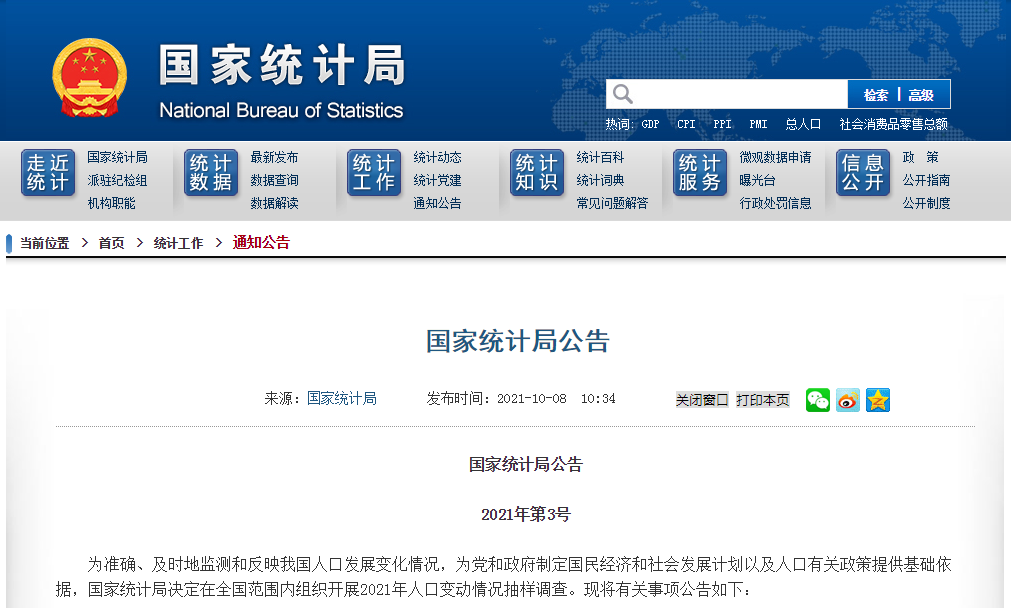
Task: Click the National Bureau of Statistics emblem logo
Action: click(90, 78)
